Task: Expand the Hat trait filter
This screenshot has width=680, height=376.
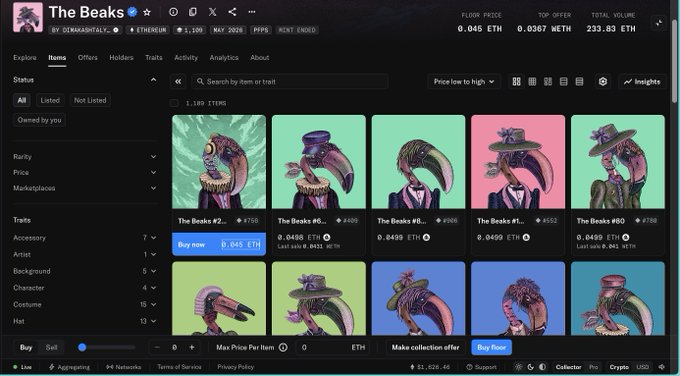Action: [x=85, y=321]
